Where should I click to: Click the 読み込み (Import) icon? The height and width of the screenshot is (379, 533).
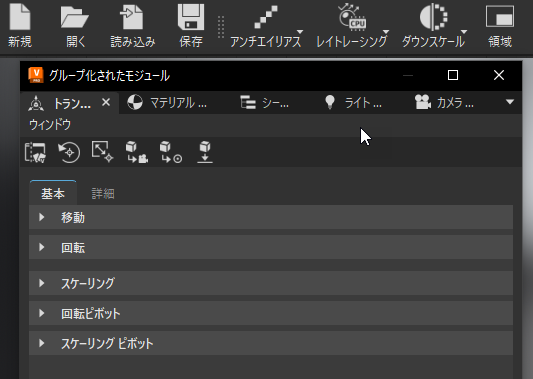[132, 18]
